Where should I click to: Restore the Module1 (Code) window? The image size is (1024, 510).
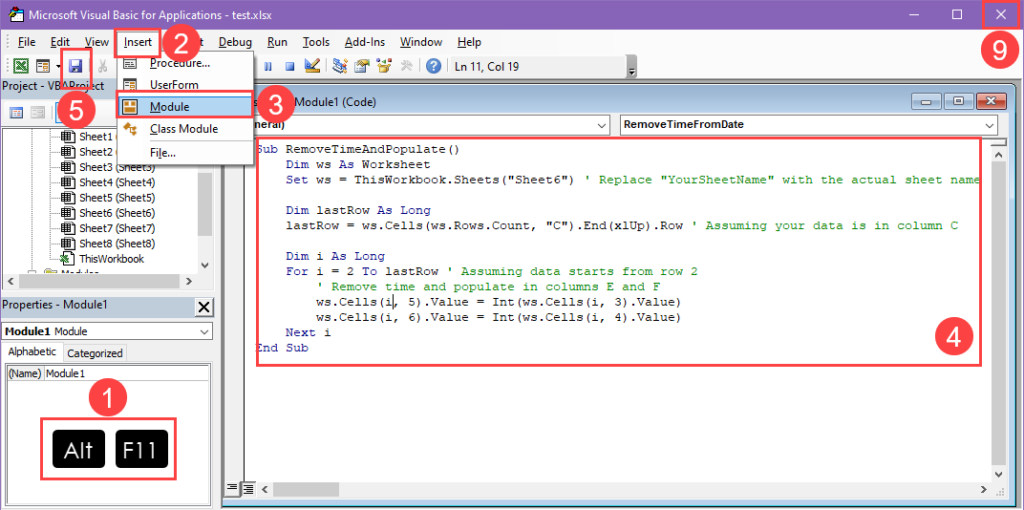click(958, 101)
